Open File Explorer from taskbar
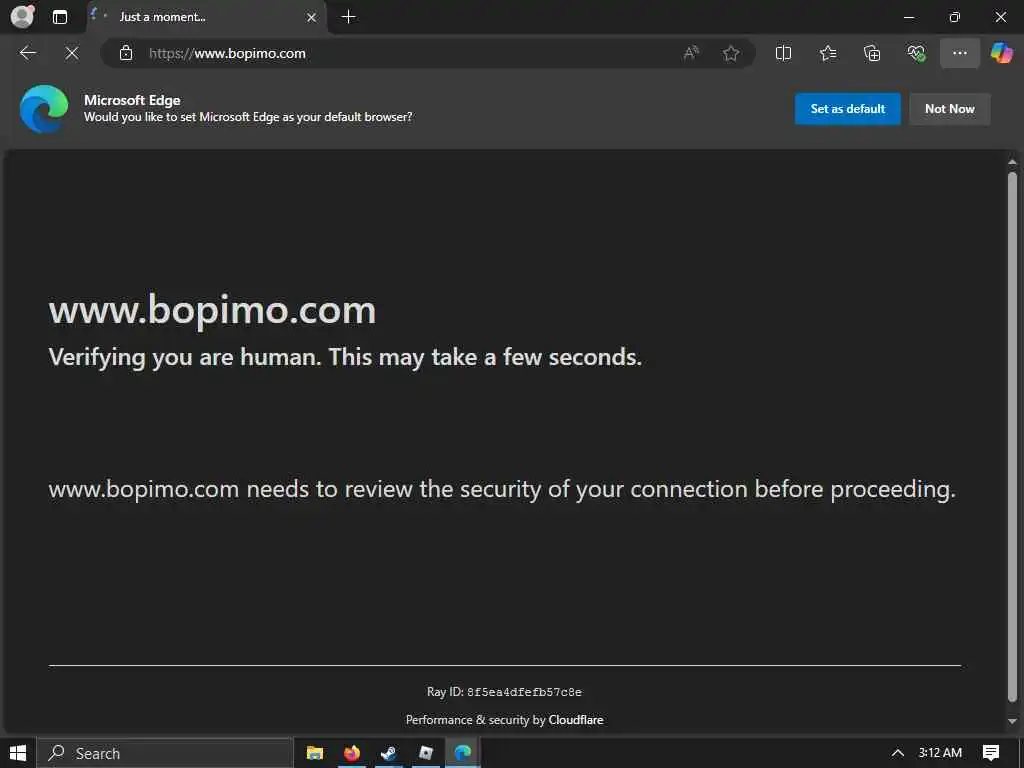The width and height of the screenshot is (1024, 768). click(x=315, y=753)
